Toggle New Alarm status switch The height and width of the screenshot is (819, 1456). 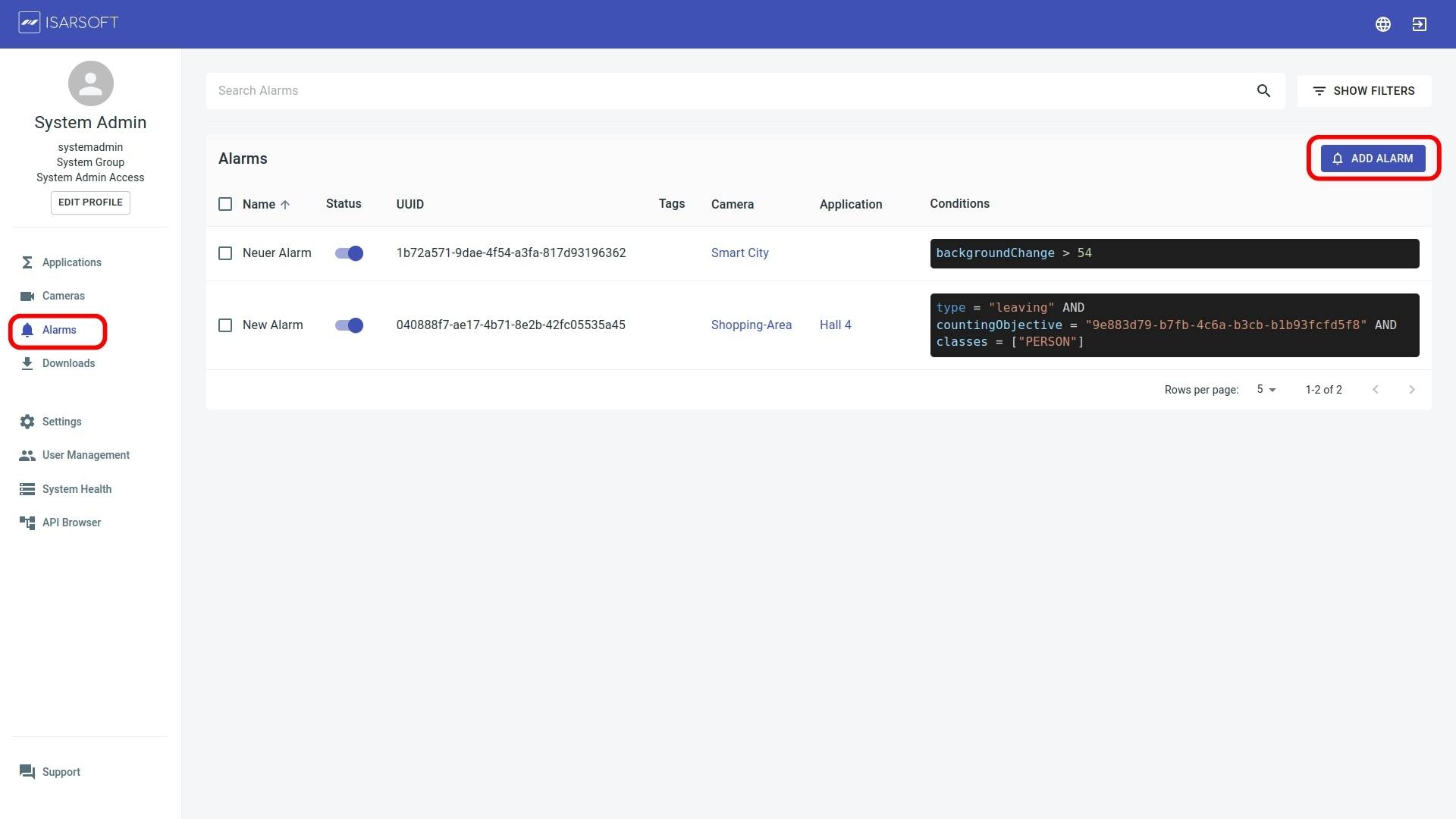[x=350, y=325]
